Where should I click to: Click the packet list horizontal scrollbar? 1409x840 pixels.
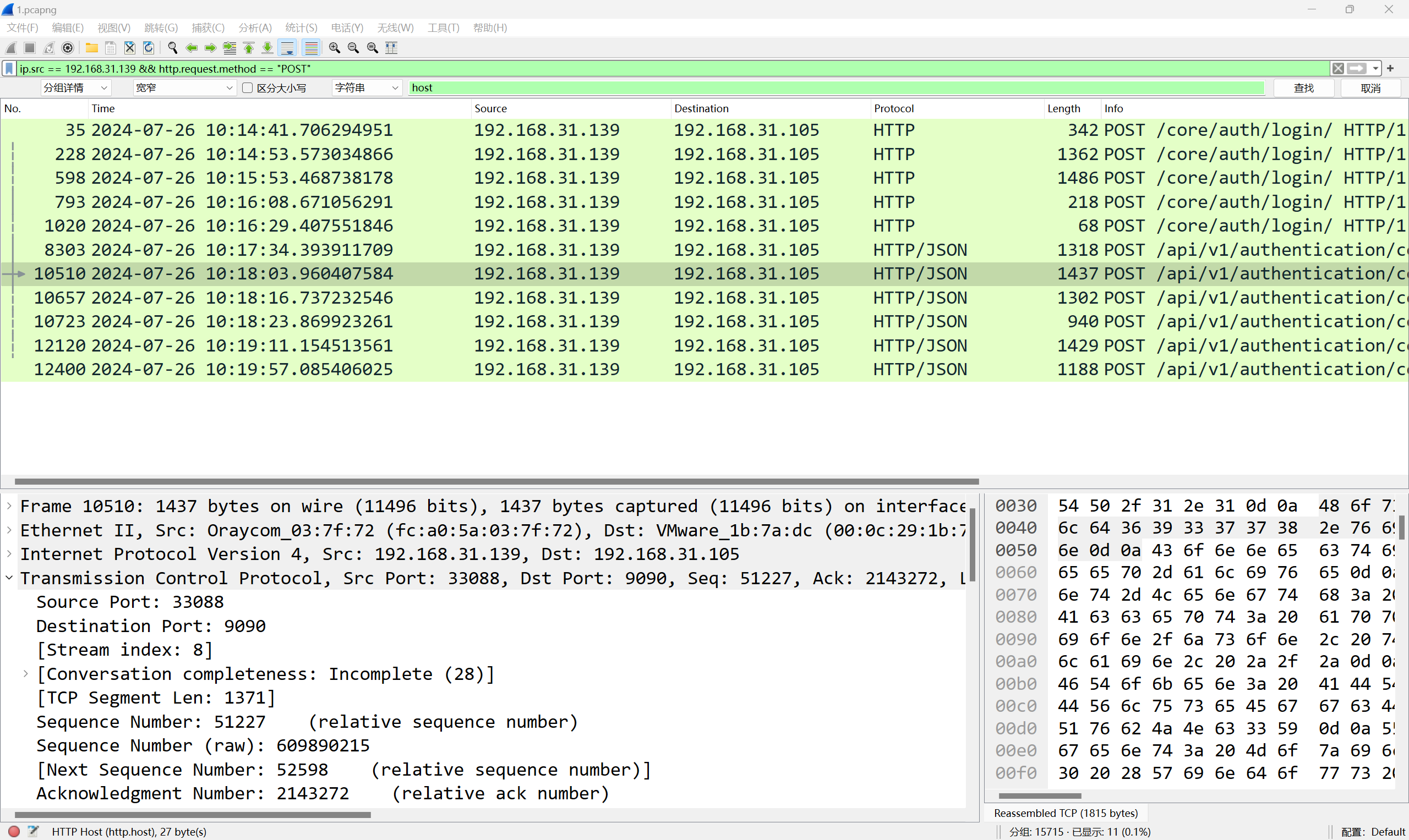tap(496, 481)
